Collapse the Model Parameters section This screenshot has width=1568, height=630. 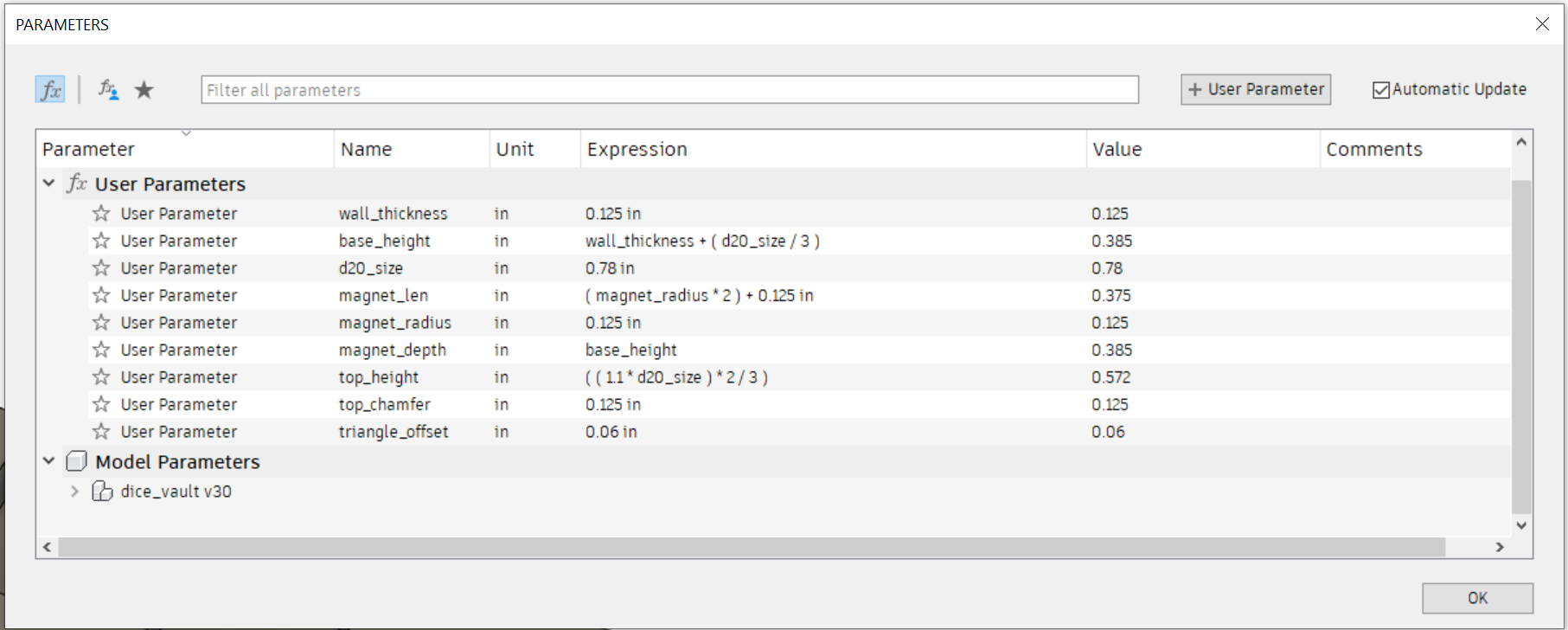click(x=48, y=461)
